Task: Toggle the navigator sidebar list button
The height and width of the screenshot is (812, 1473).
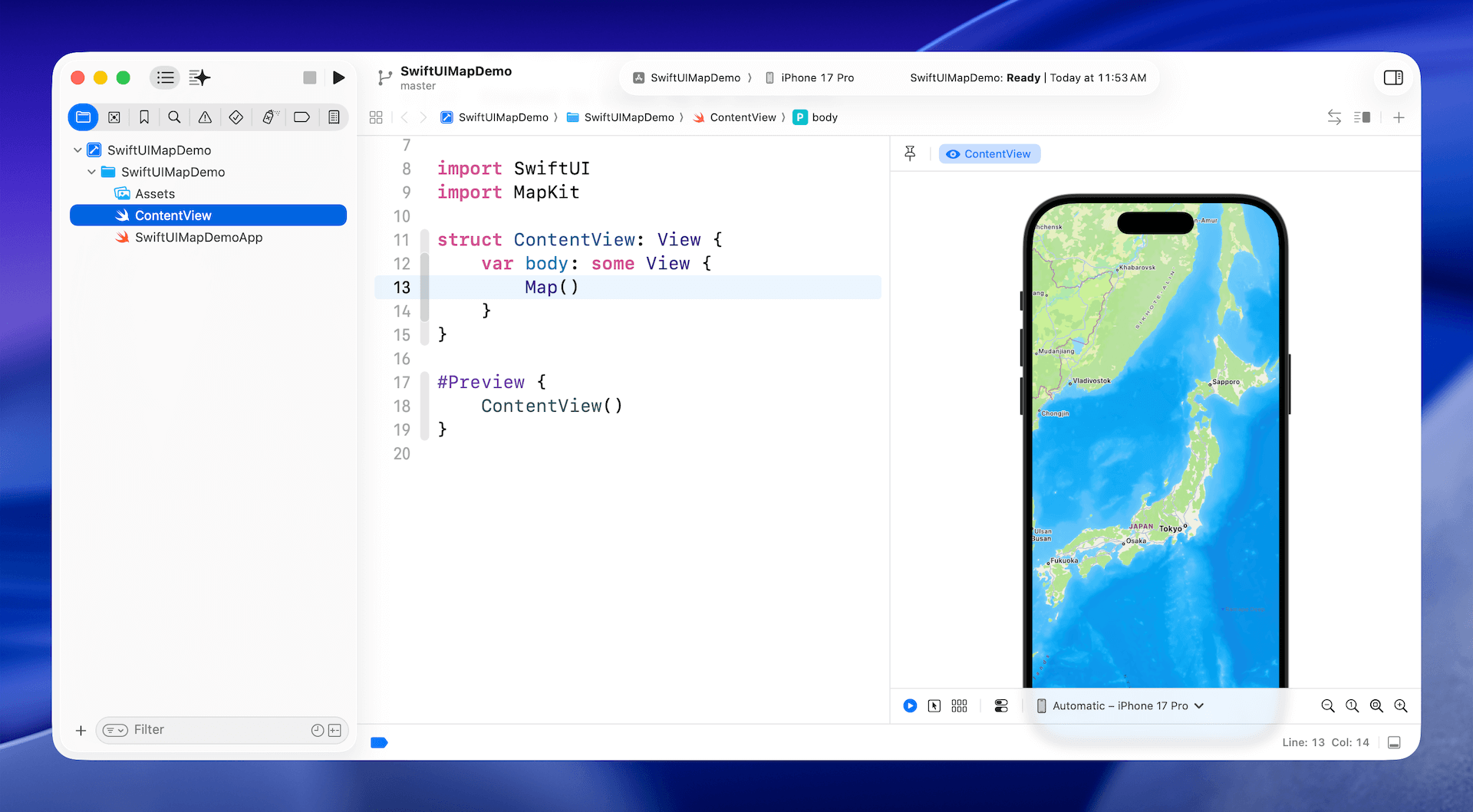Action: tap(165, 77)
